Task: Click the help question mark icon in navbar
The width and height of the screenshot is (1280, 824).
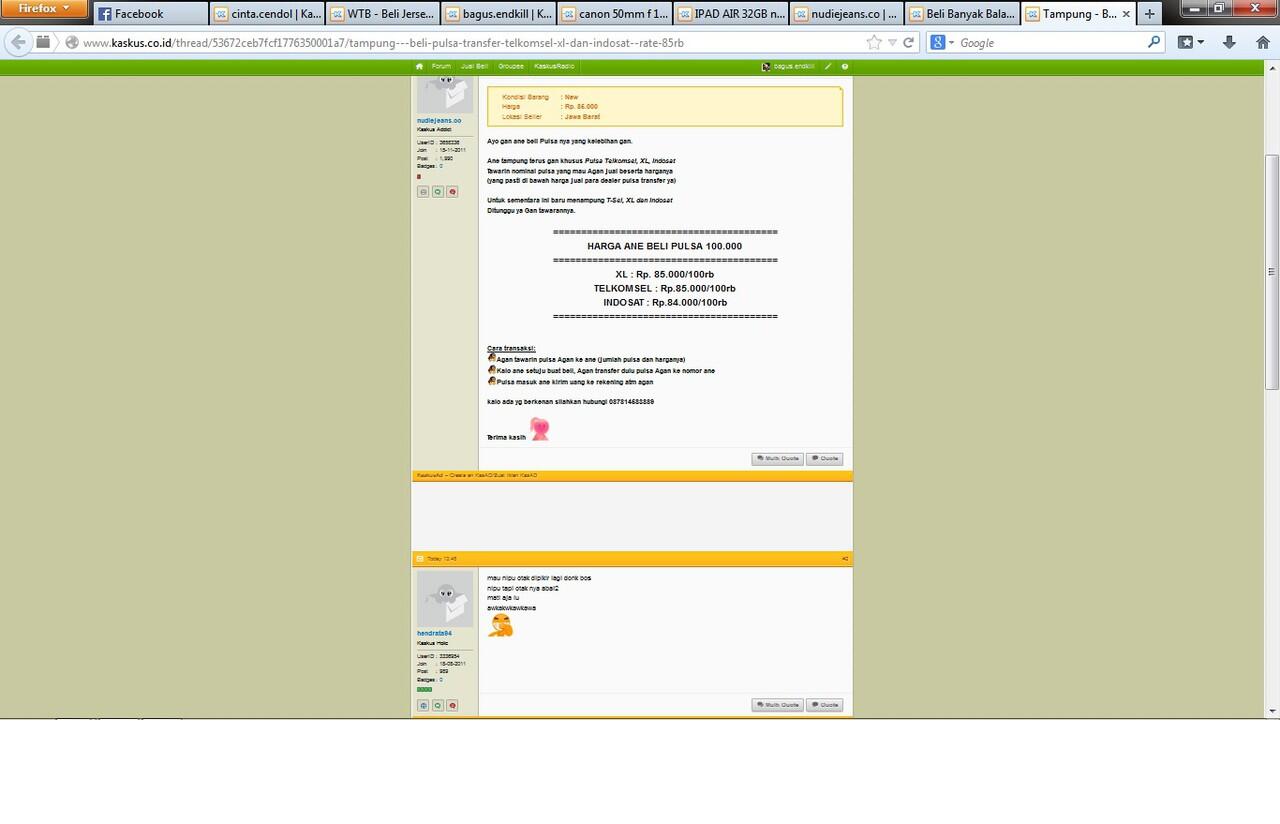Action: coord(845,66)
